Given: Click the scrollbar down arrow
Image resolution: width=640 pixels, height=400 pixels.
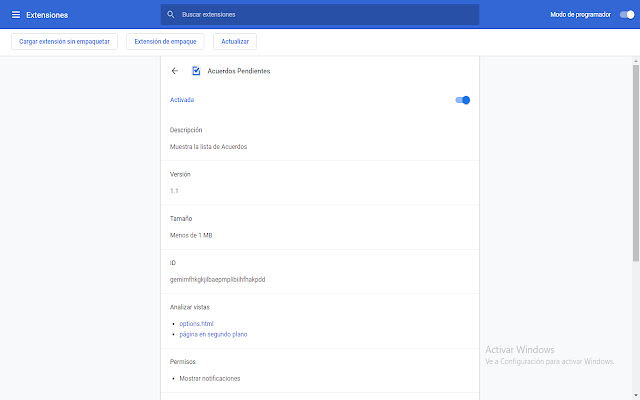Looking at the screenshot, I should point(636,396).
